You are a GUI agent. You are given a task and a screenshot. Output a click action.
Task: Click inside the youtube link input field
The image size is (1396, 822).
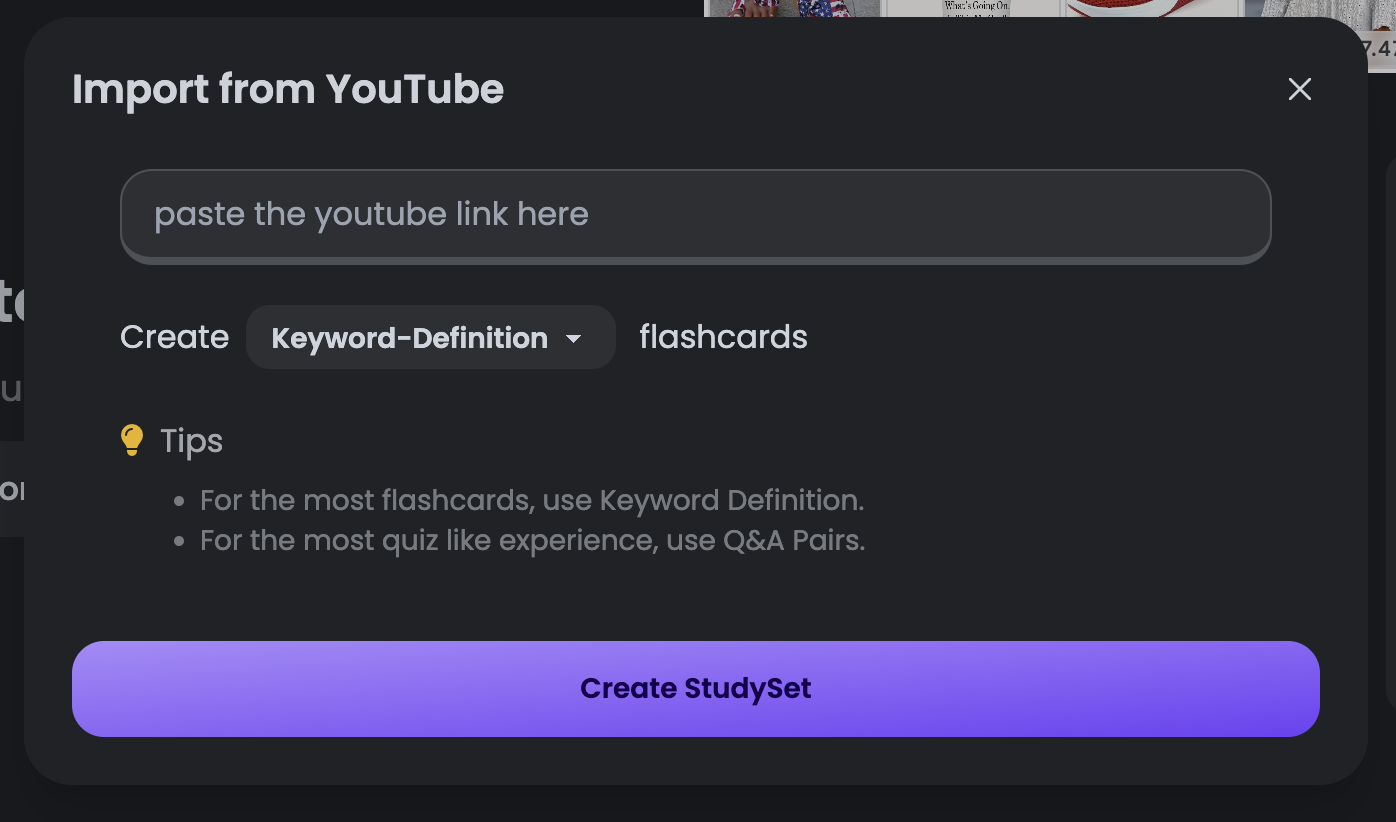tap(696, 215)
